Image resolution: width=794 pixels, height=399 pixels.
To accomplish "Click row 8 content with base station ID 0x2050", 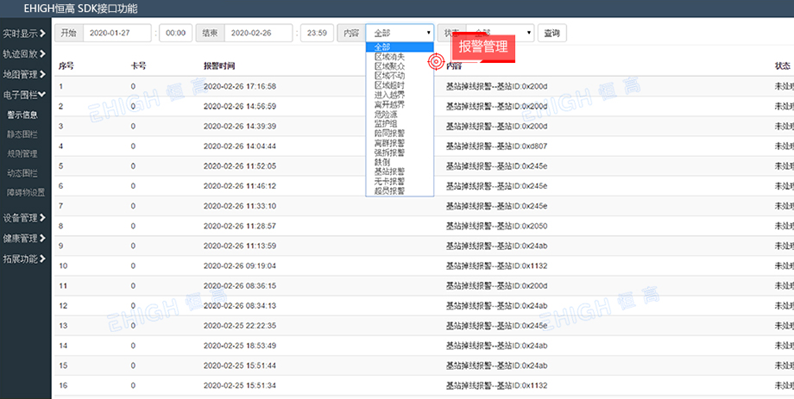I will click(497, 226).
